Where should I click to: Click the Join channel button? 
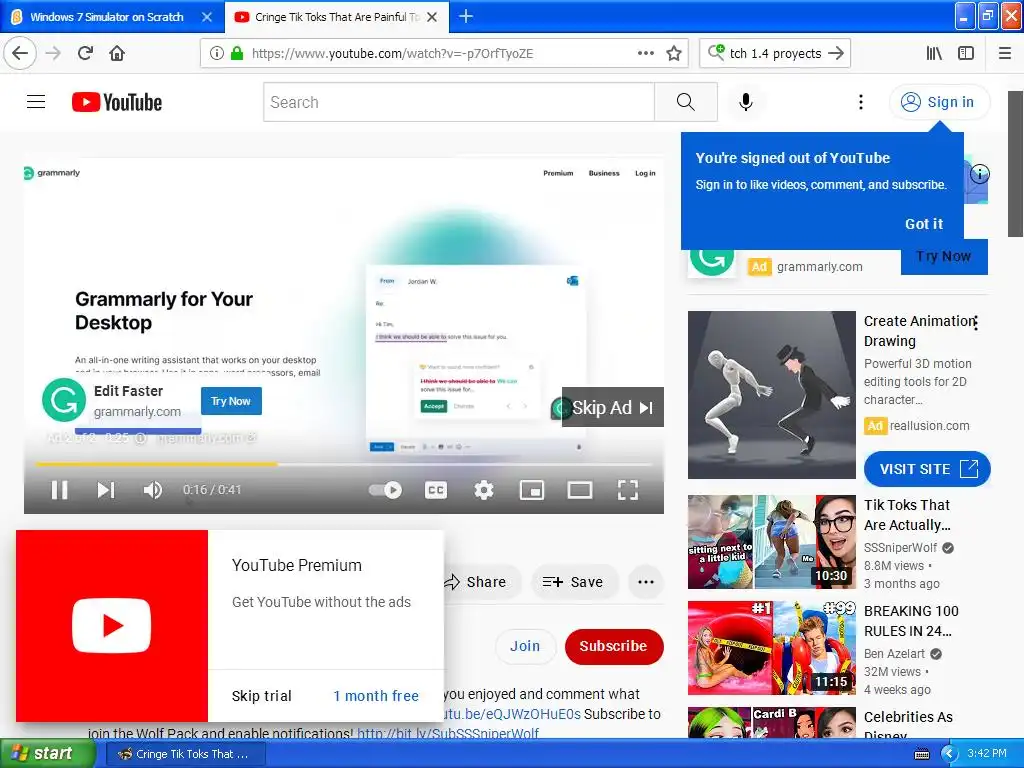[525, 646]
